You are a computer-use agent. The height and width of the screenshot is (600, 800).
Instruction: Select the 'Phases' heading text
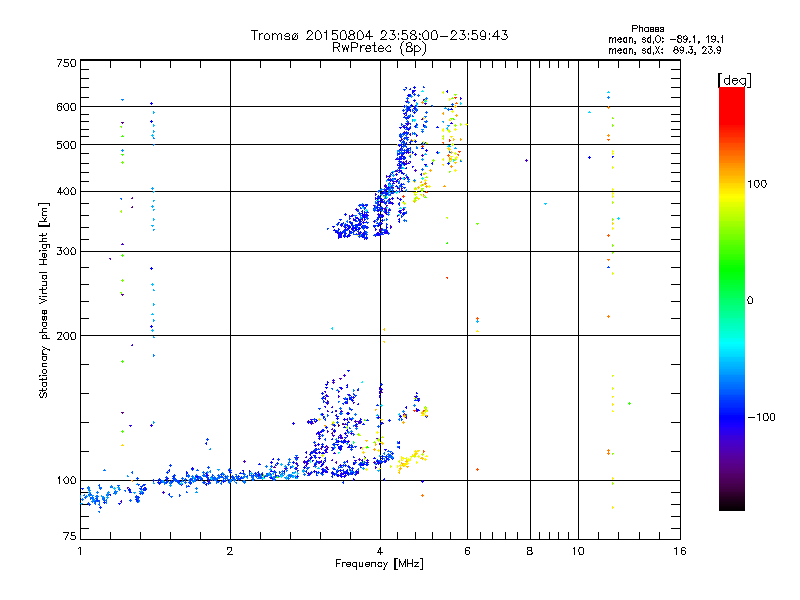(x=647, y=29)
